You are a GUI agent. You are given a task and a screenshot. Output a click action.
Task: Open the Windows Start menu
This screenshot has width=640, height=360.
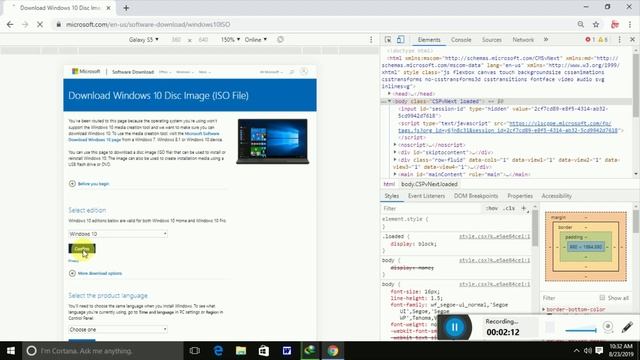[11, 351]
